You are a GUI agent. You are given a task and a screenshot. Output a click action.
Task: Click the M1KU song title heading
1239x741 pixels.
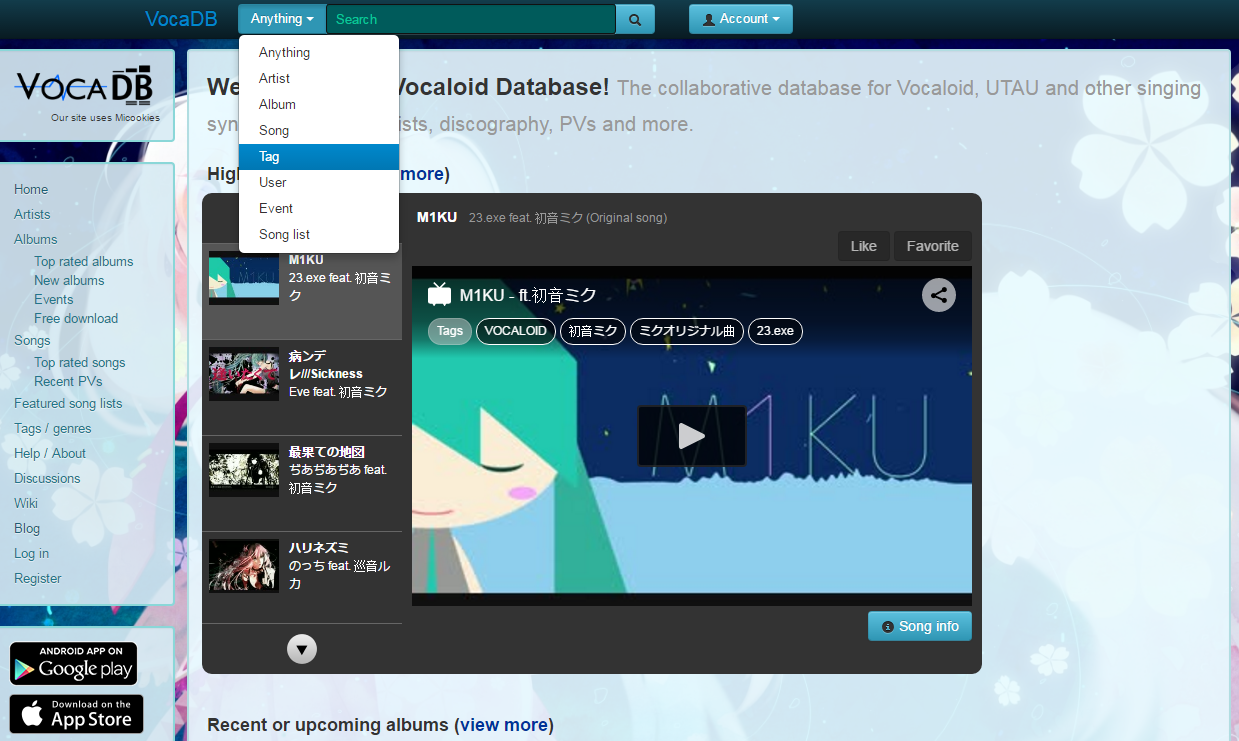pyautogui.click(x=437, y=217)
